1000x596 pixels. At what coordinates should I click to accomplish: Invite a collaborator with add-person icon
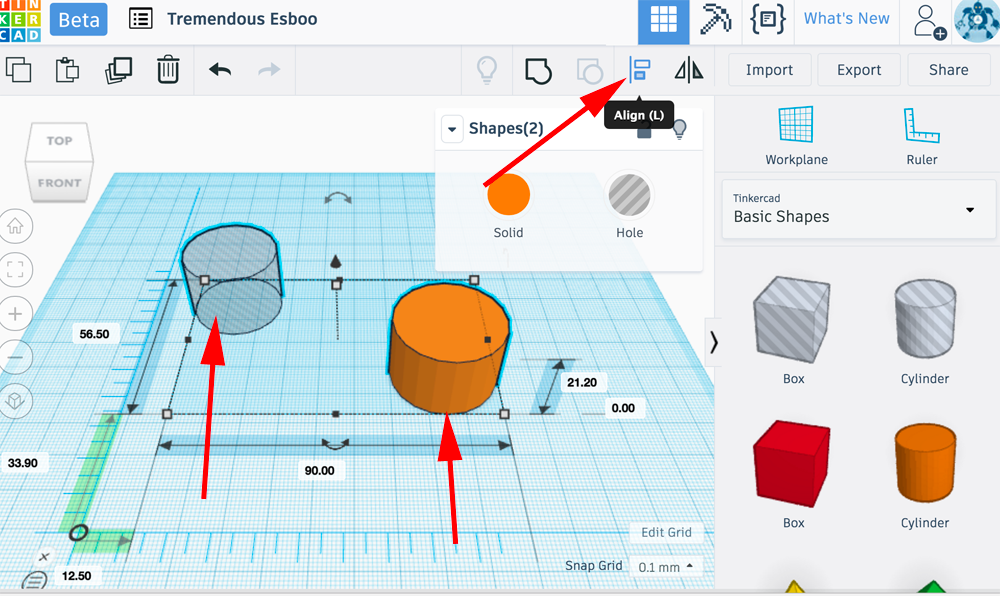coord(929,22)
